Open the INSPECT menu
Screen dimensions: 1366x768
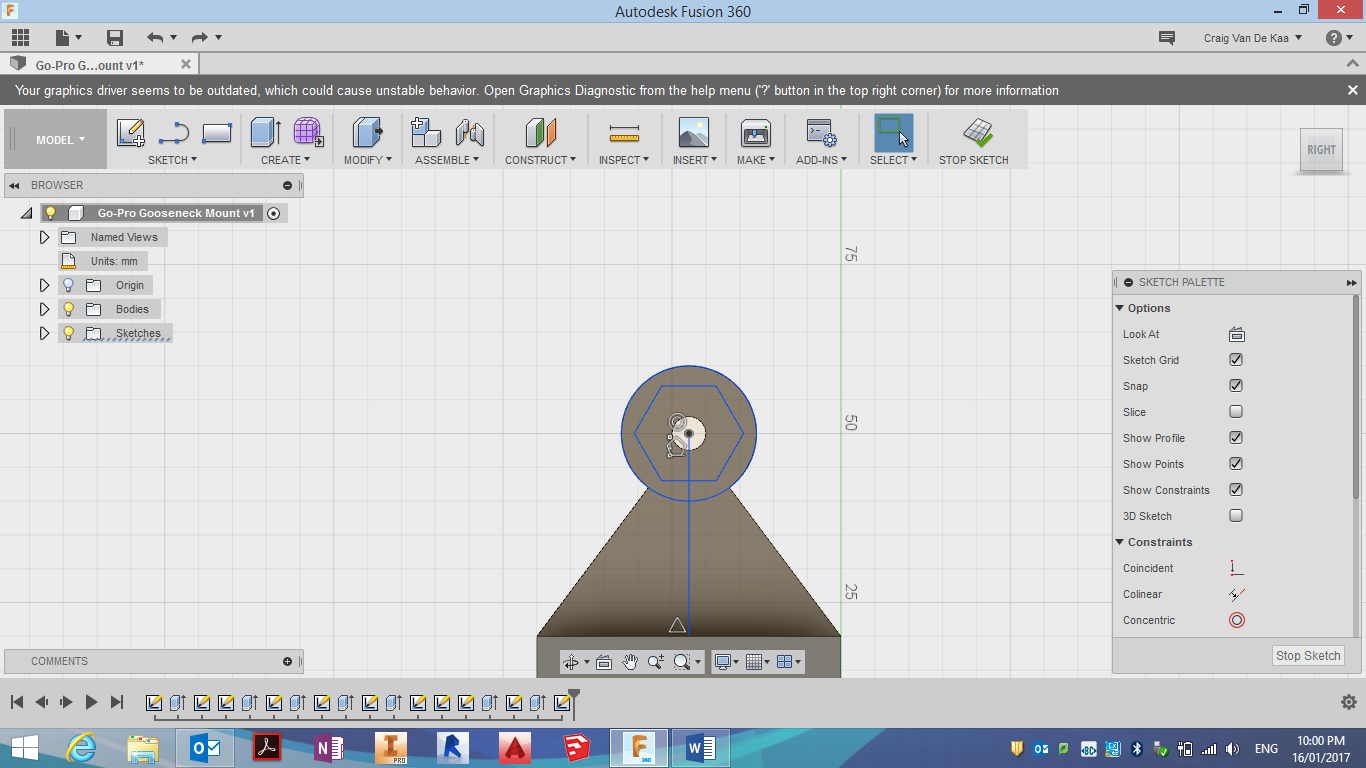[624, 160]
